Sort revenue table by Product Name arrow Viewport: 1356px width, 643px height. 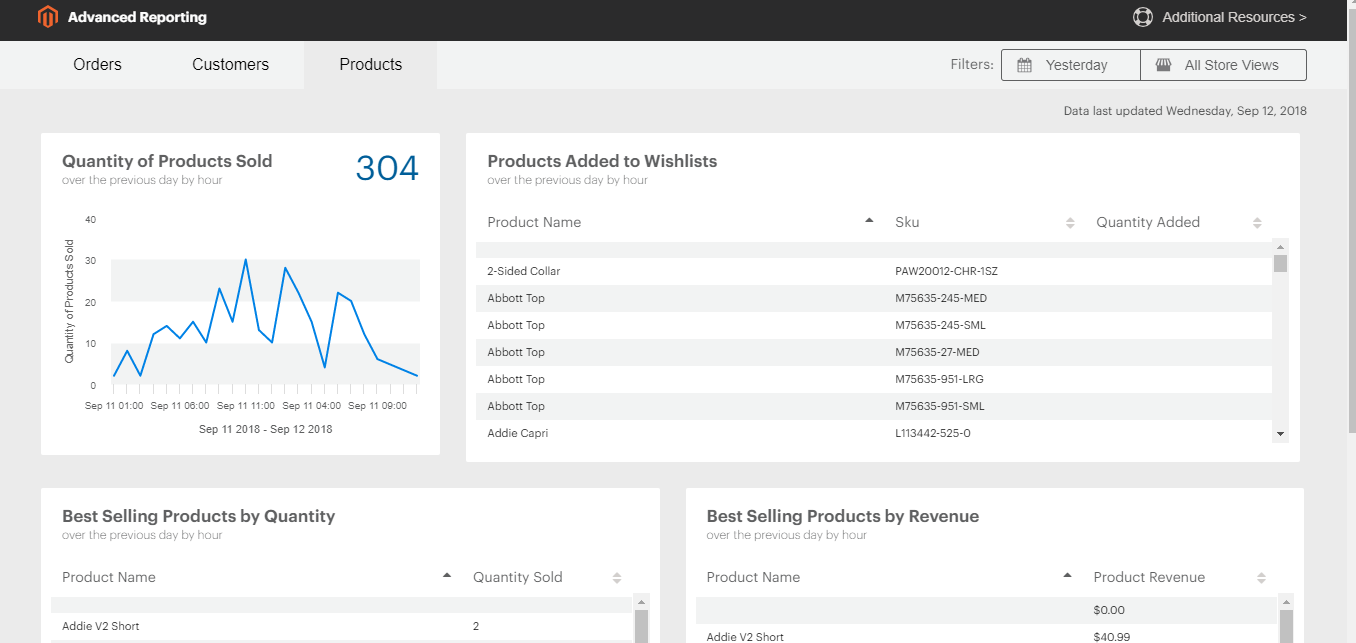1068,576
